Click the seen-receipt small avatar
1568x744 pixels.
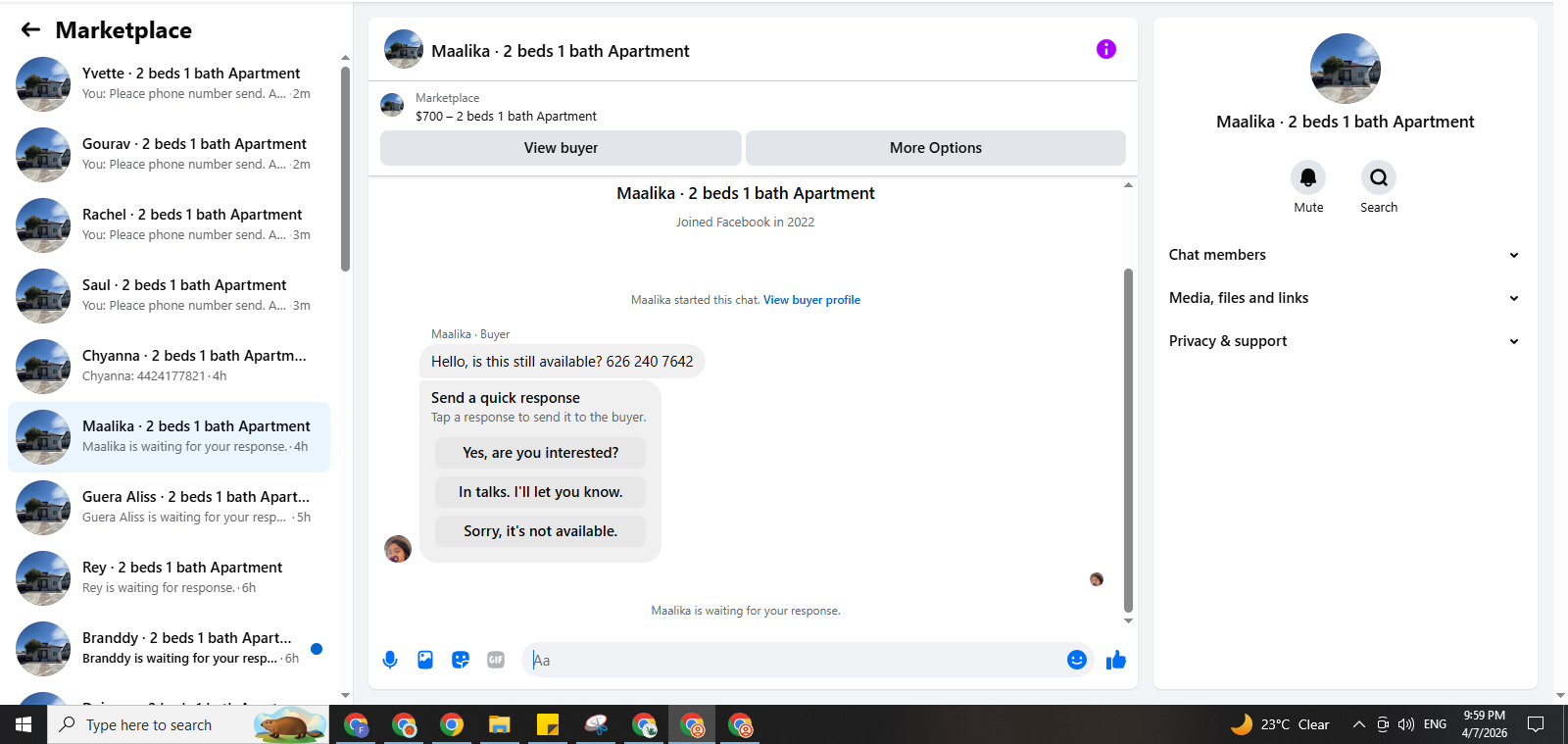tap(1097, 579)
